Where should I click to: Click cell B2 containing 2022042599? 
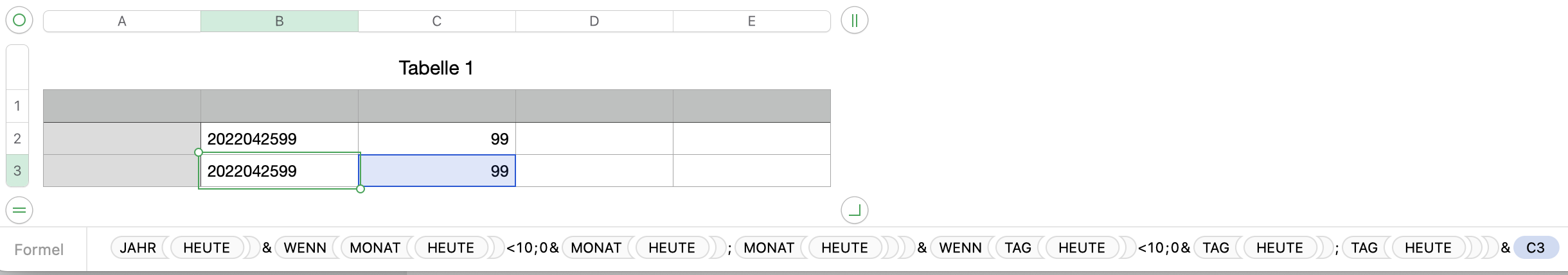pos(279,139)
